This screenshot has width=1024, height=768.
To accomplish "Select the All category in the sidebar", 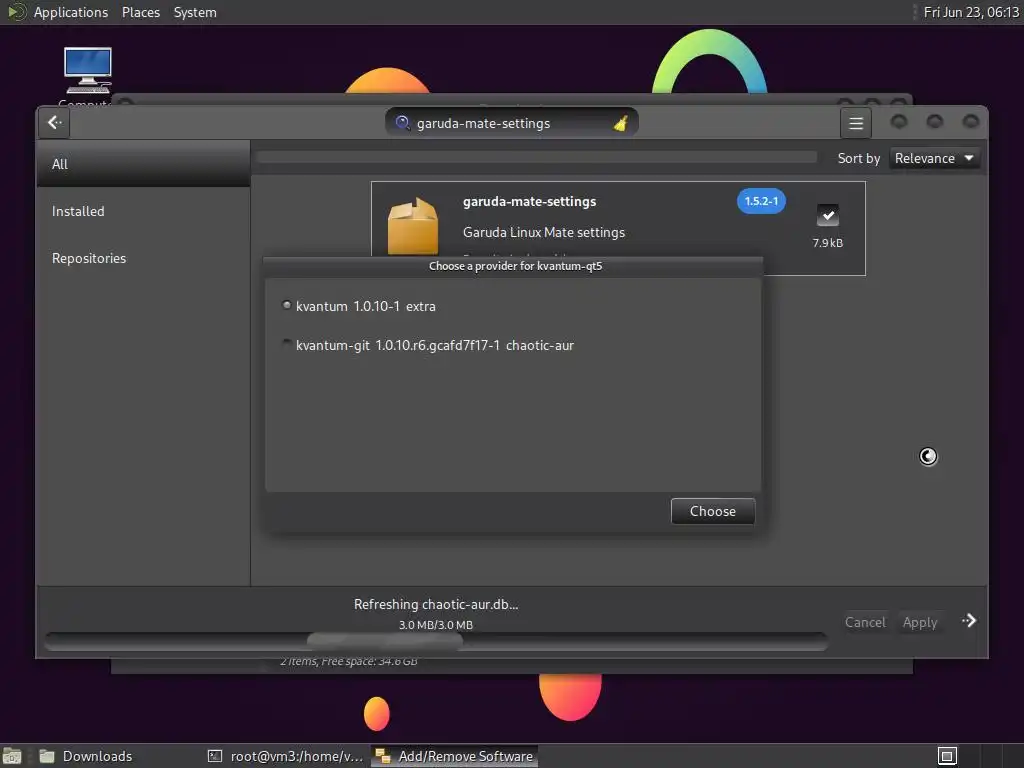I will point(144,164).
